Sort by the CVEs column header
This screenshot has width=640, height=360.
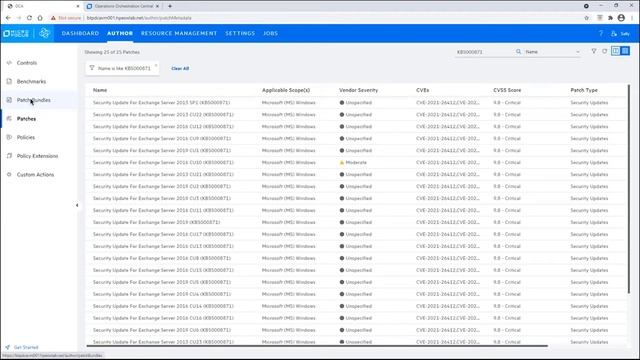[x=422, y=90]
